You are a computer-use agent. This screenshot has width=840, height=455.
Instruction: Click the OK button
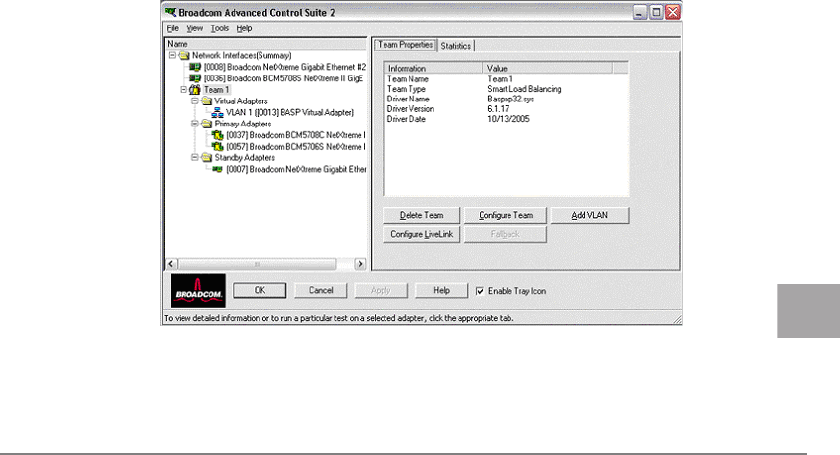point(260,290)
